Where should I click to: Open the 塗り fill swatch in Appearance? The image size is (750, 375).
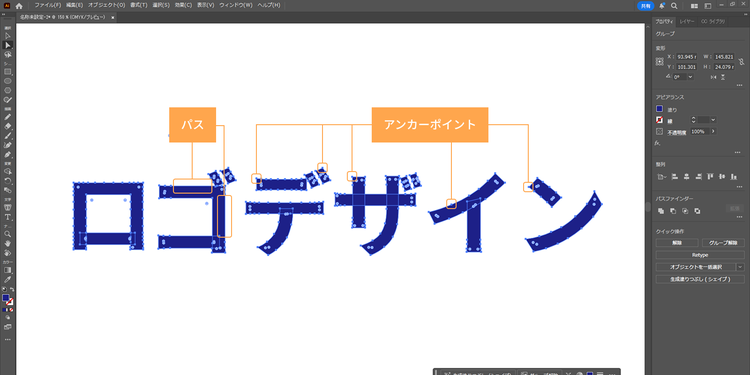[660, 109]
